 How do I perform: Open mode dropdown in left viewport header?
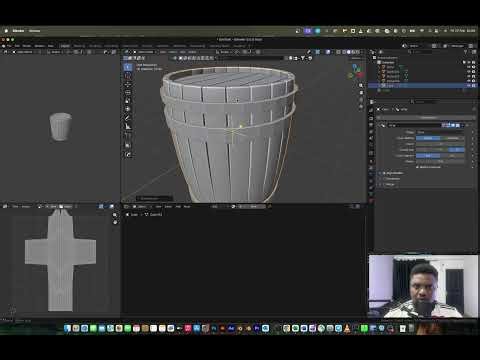22,52
